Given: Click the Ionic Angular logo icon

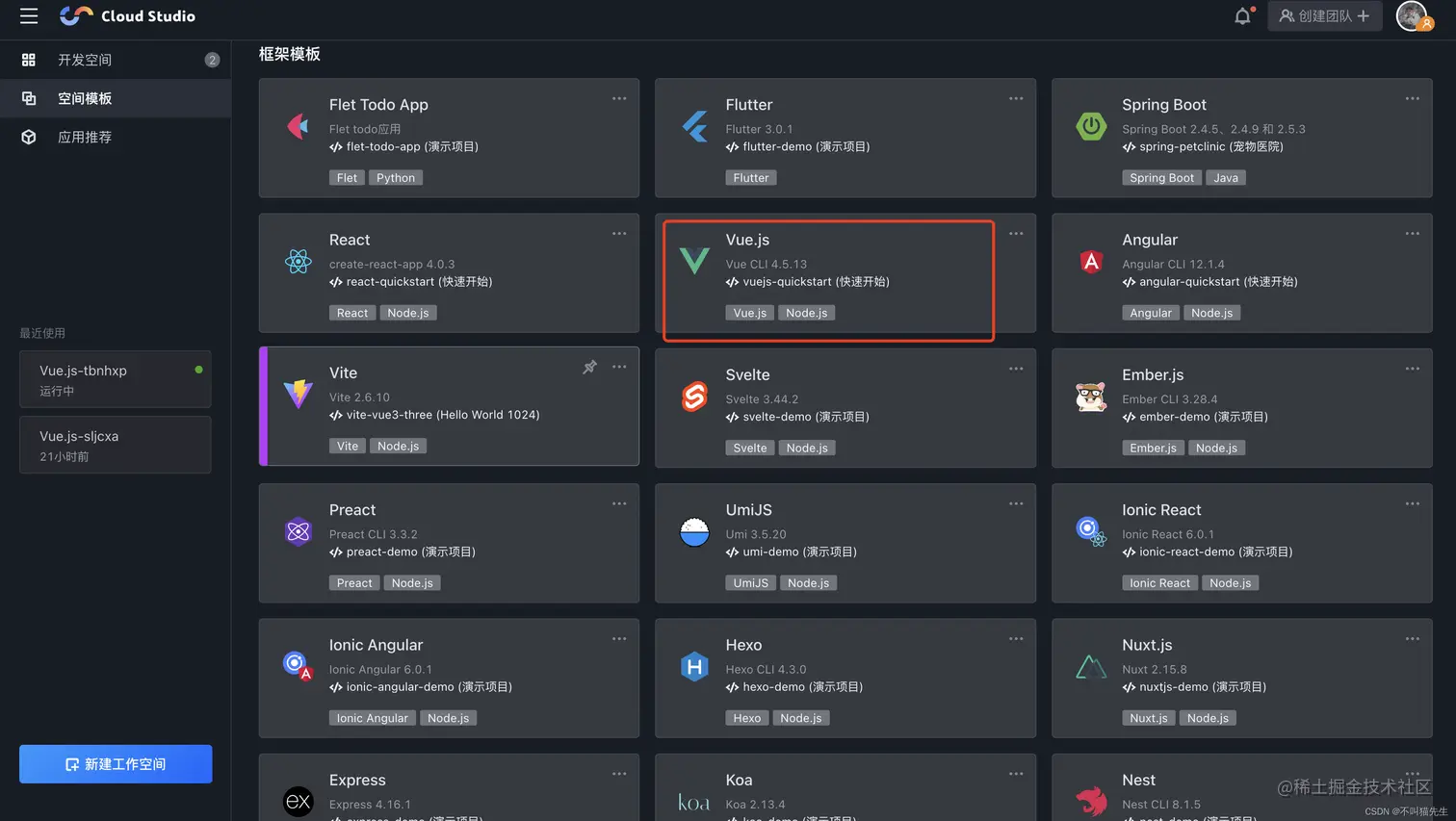Looking at the screenshot, I should [299, 665].
